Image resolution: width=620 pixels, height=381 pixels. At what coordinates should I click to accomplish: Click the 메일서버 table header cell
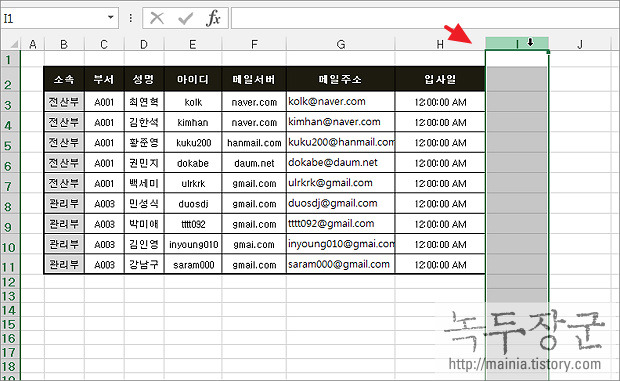pyautogui.click(x=254, y=79)
